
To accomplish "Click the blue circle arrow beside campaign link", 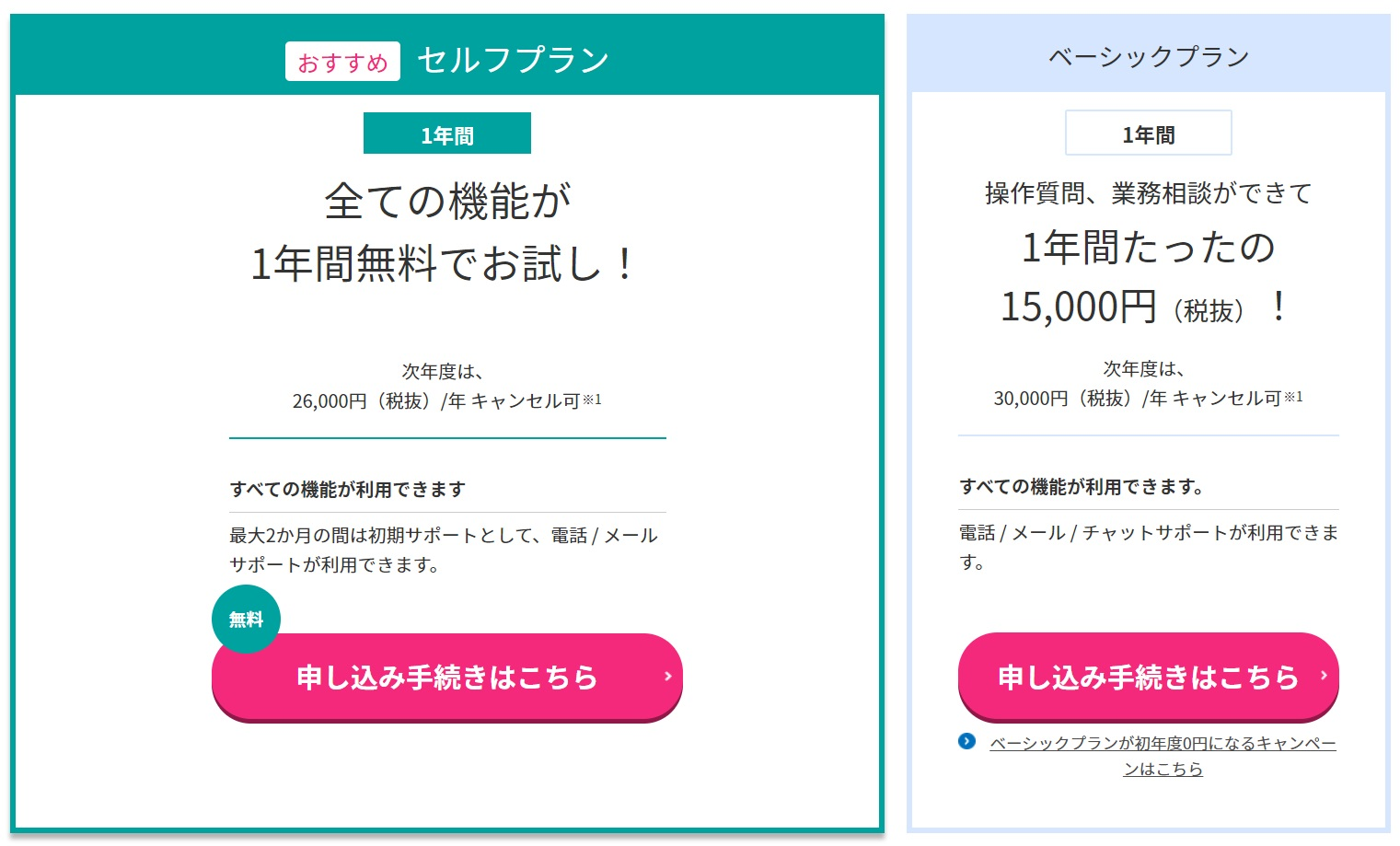I will [x=966, y=741].
